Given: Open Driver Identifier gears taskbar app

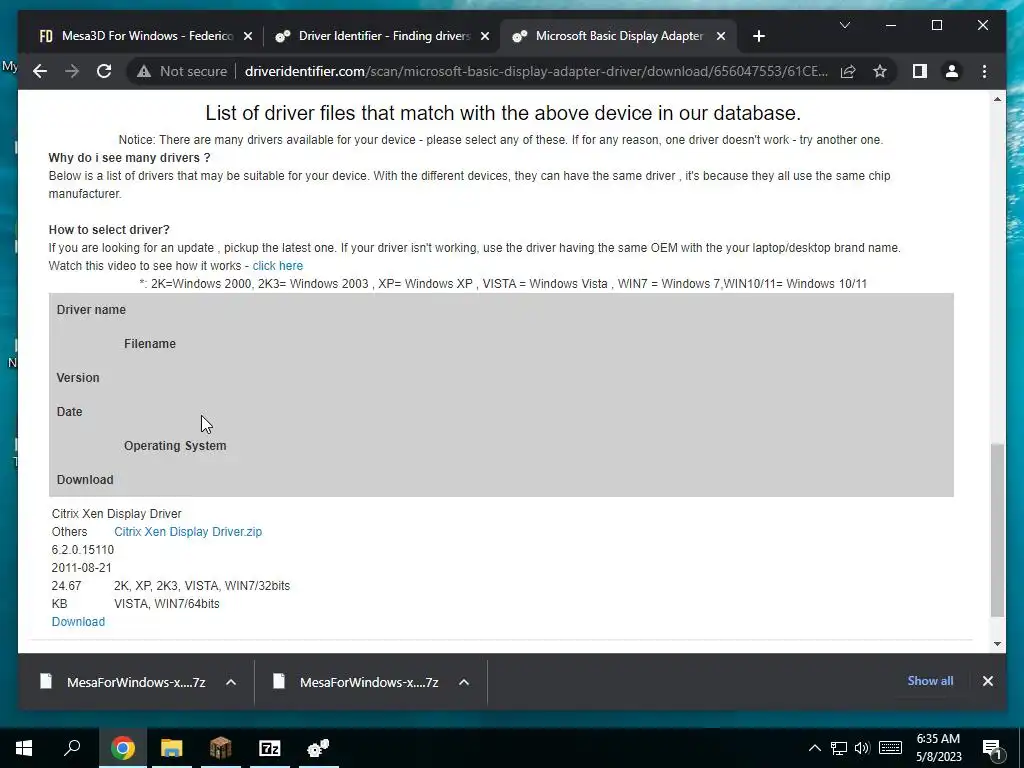Looking at the screenshot, I should click(x=319, y=748).
